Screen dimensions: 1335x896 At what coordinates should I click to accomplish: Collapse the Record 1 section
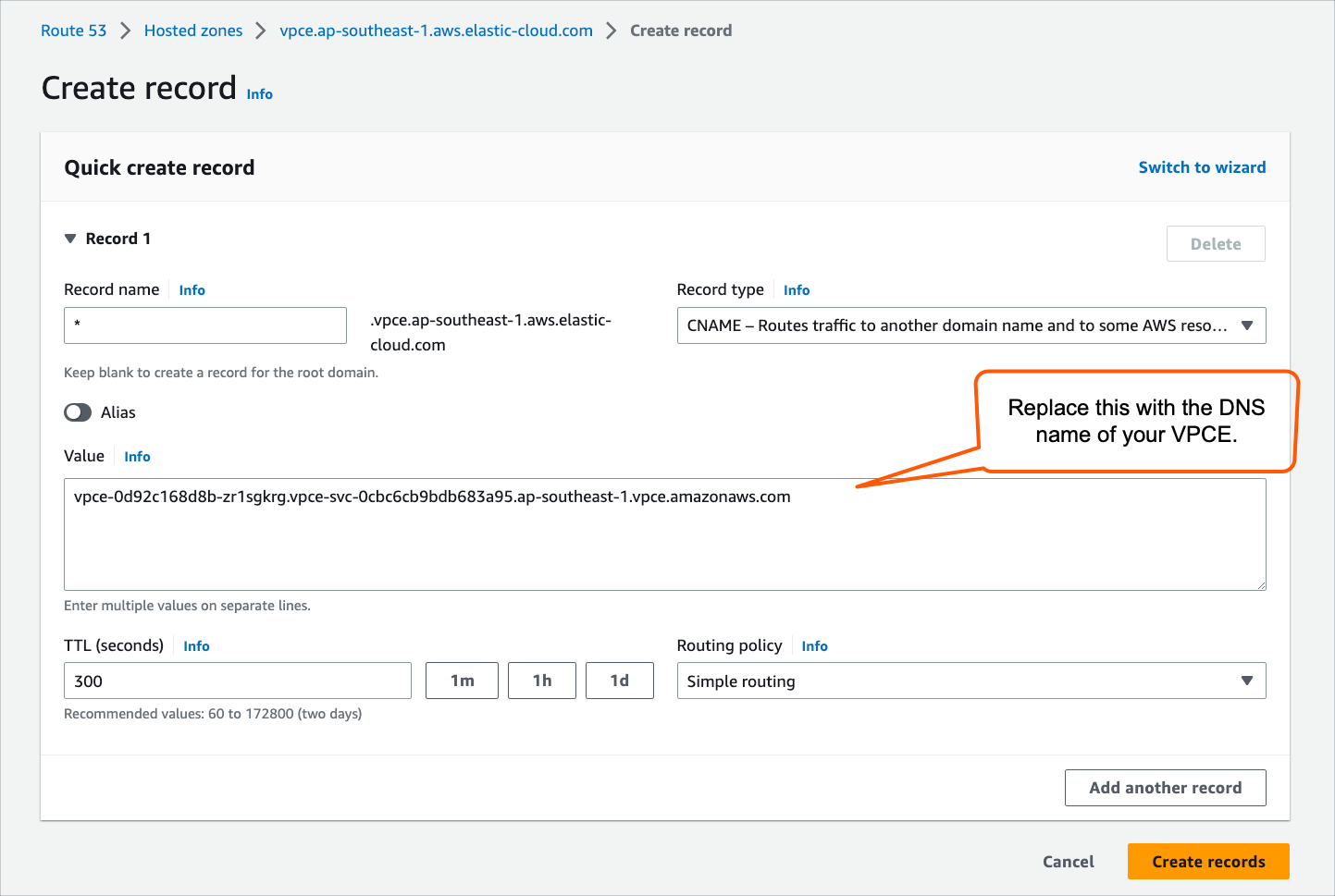(70, 239)
